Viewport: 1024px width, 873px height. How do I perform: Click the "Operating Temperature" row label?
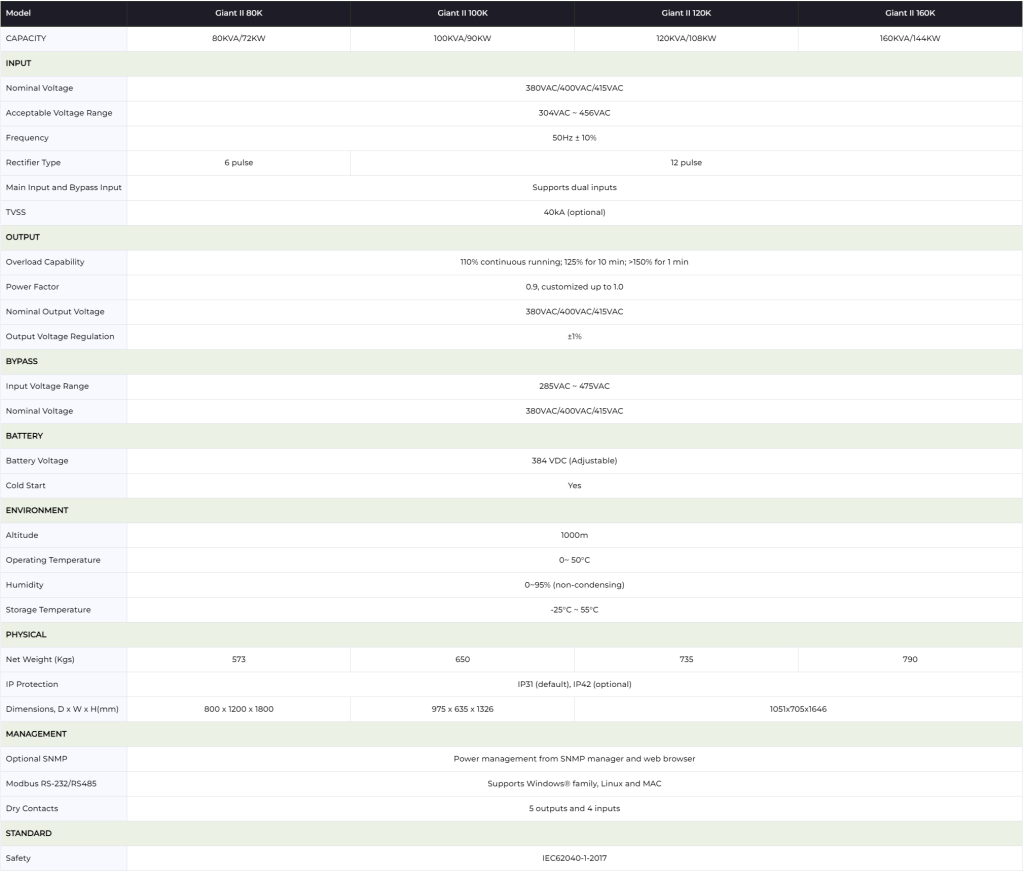click(53, 560)
